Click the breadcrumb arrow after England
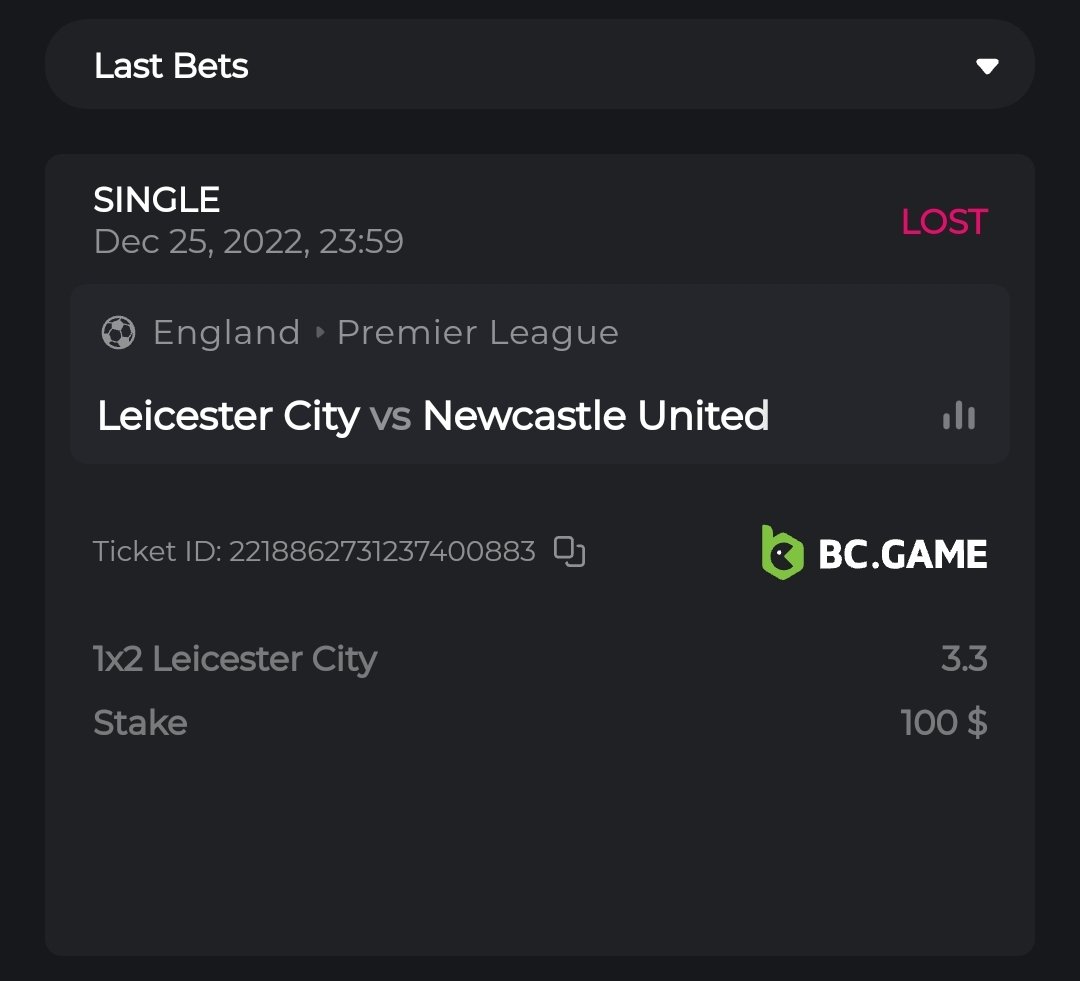1080x981 pixels. coord(320,333)
